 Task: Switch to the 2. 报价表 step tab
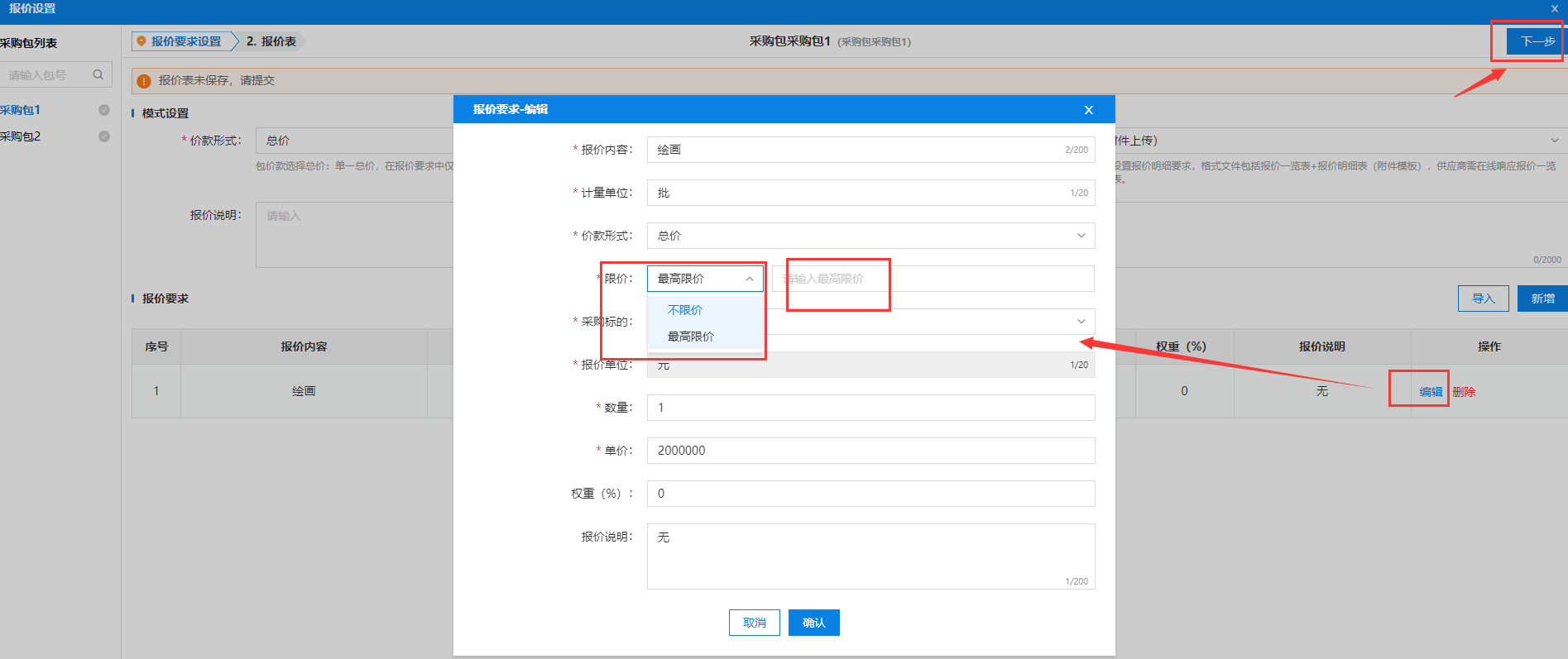[x=271, y=41]
